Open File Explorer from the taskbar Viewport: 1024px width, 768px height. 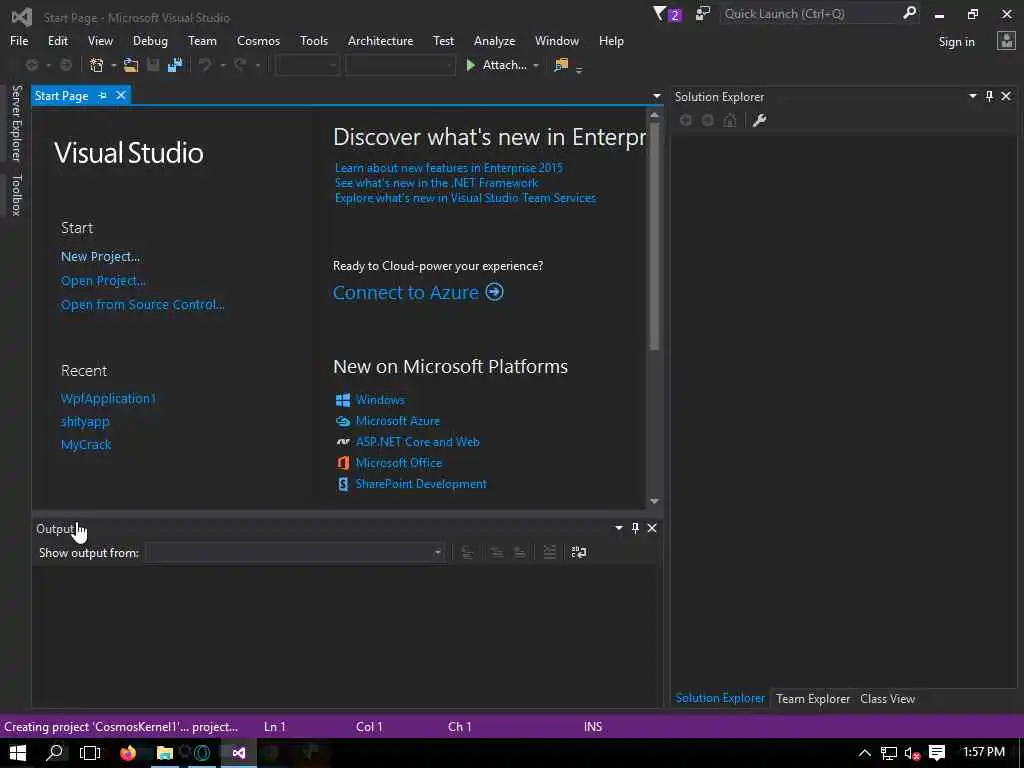coord(165,753)
